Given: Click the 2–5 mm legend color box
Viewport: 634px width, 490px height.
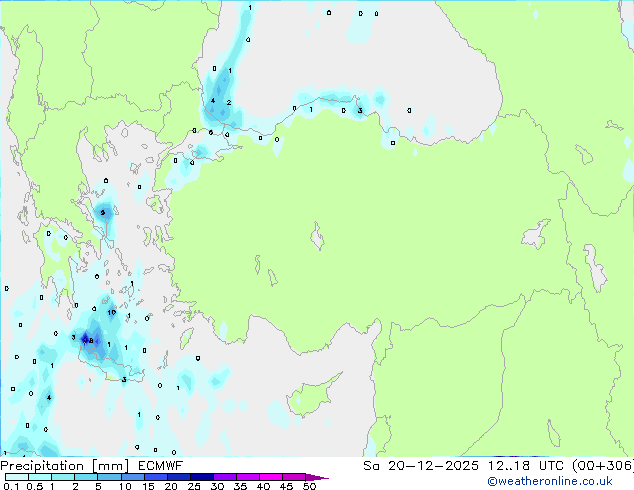Looking at the screenshot, I should pos(86,477).
